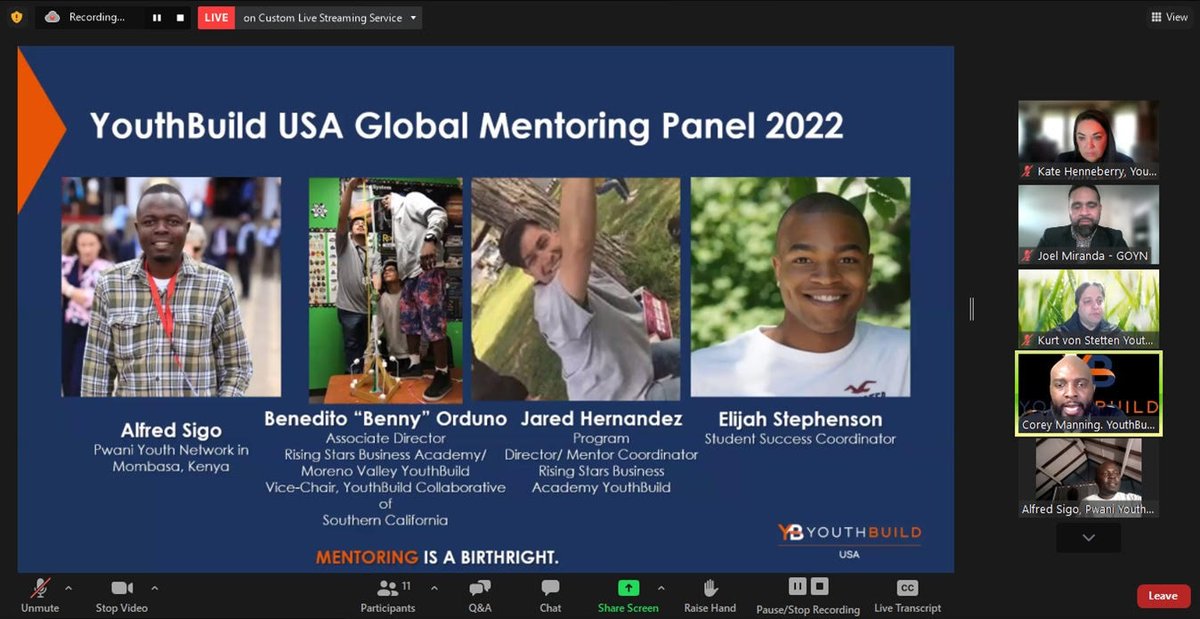Viewport: 1200px width, 619px height.
Task: Expand video options arrow beside Stop Video
Action: (x=155, y=588)
